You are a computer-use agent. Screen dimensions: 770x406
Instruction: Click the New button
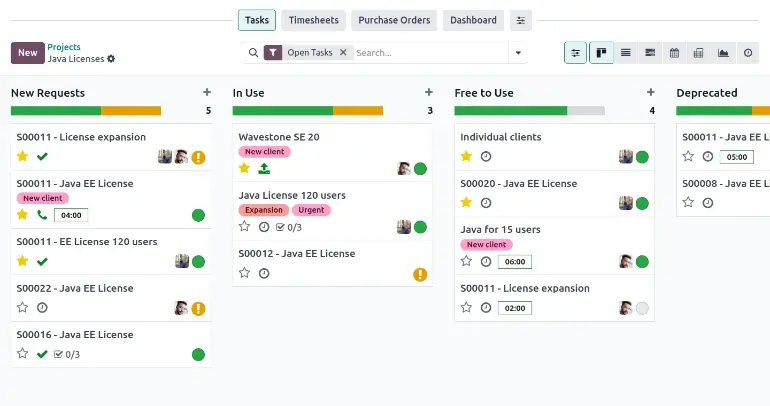pyautogui.click(x=27, y=53)
